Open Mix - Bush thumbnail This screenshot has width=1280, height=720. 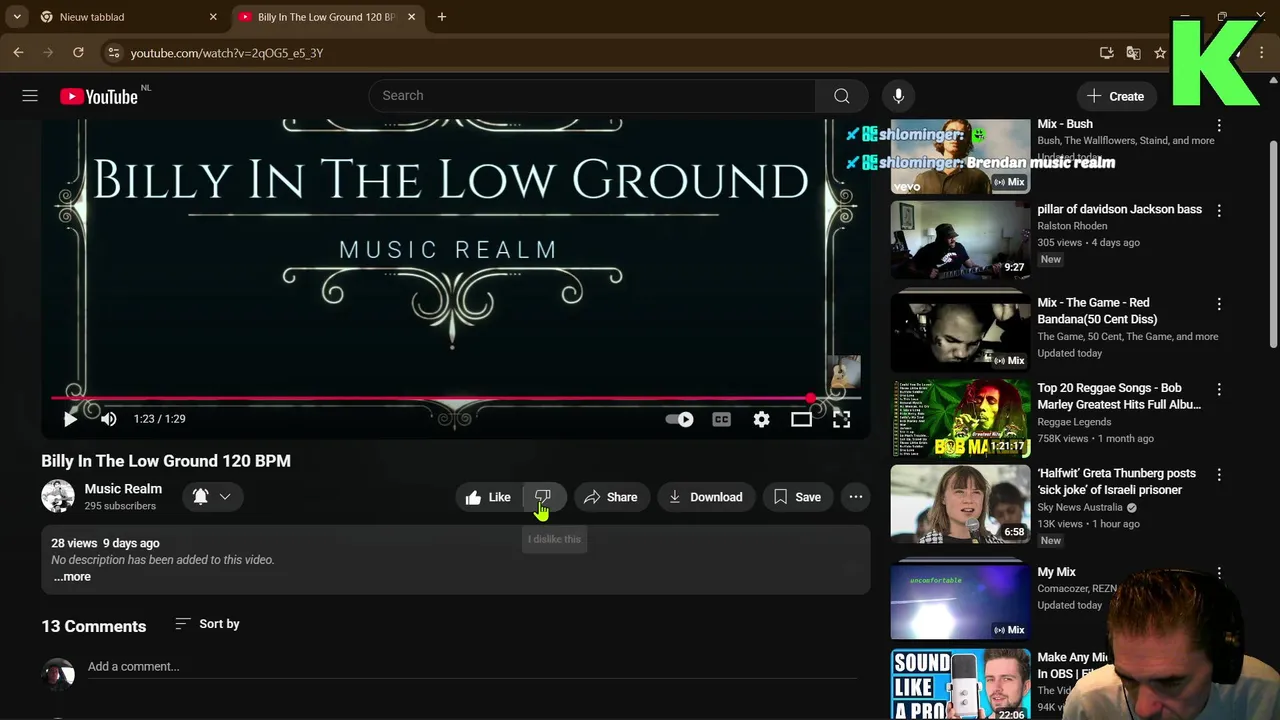[x=960, y=156]
